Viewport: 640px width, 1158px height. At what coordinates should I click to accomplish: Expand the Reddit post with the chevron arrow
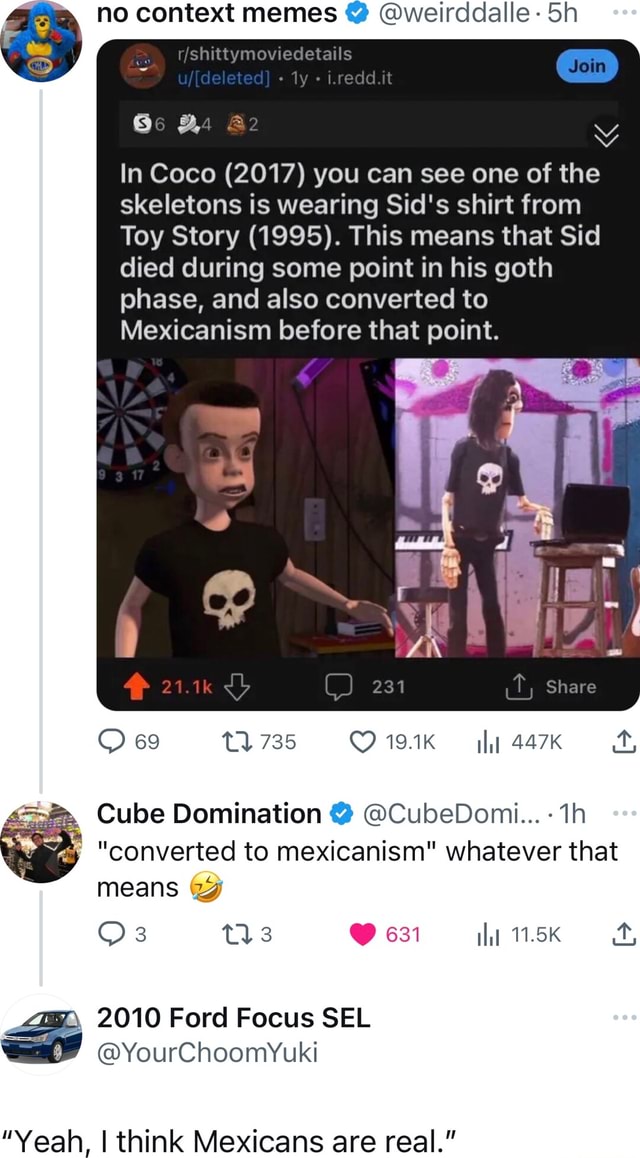pyautogui.click(x=607, y=133)
